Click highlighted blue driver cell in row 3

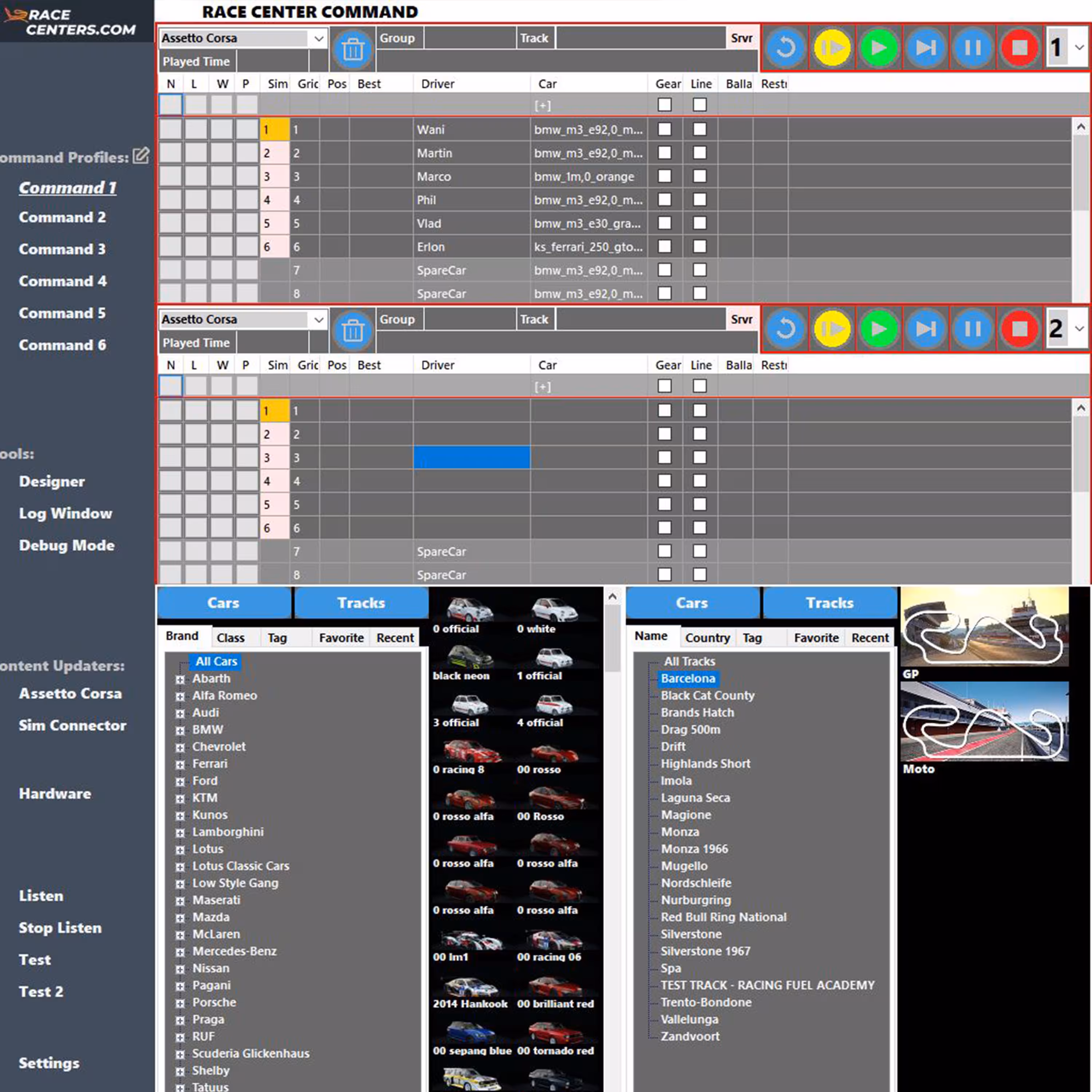click(472, 457)
